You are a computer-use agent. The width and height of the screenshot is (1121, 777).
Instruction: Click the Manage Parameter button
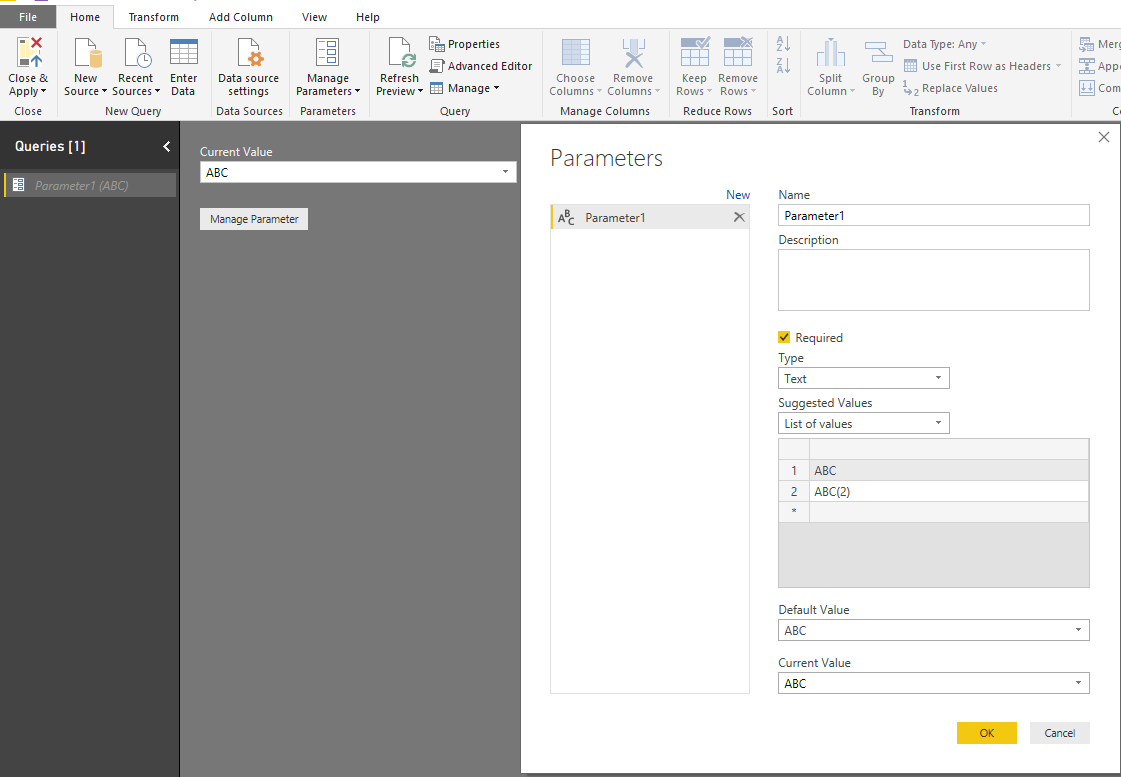254,219
